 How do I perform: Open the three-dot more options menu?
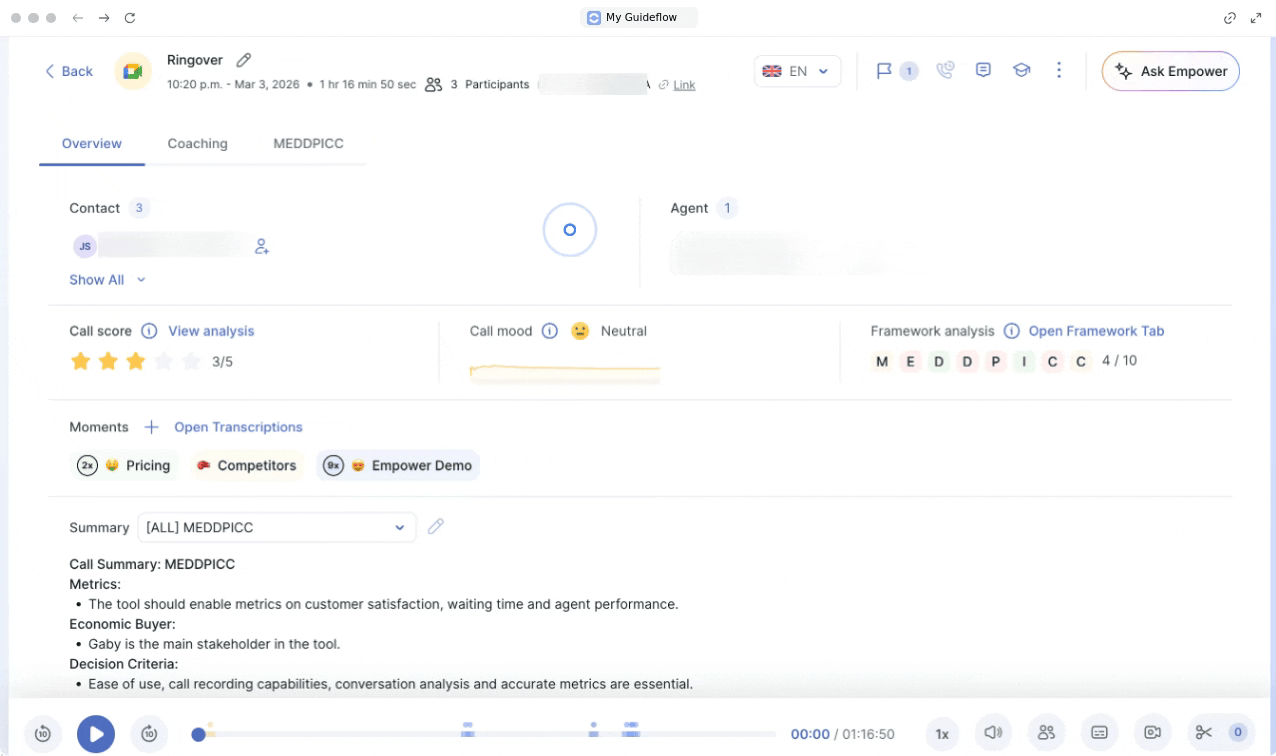coord(1059,70)
